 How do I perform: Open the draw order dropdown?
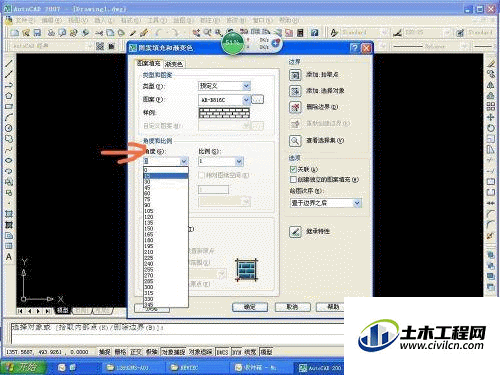pyautogui.click(x=357, y=203)
